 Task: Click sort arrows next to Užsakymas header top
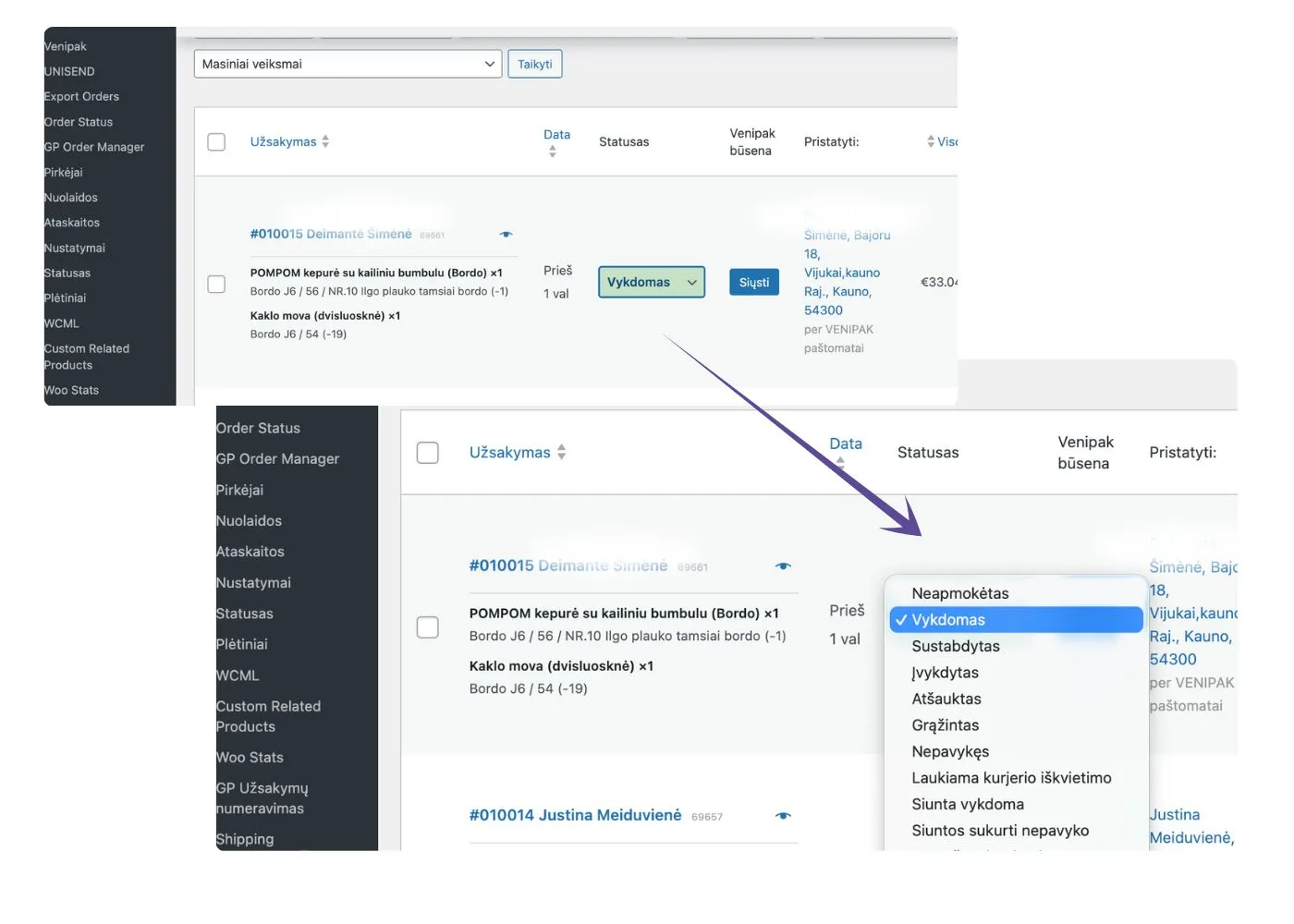coord(325,141)
